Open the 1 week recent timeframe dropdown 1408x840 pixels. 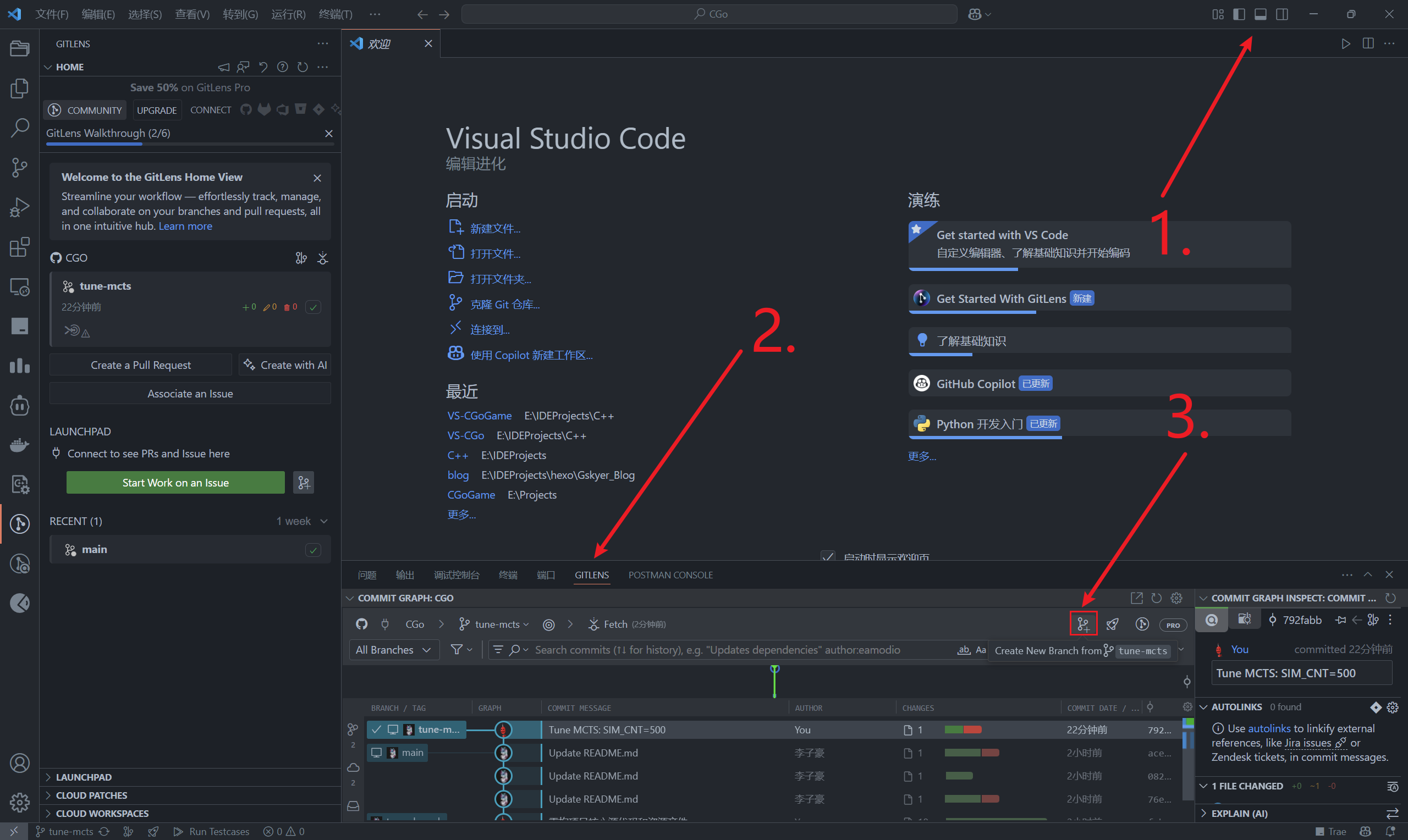coord(302,521)
